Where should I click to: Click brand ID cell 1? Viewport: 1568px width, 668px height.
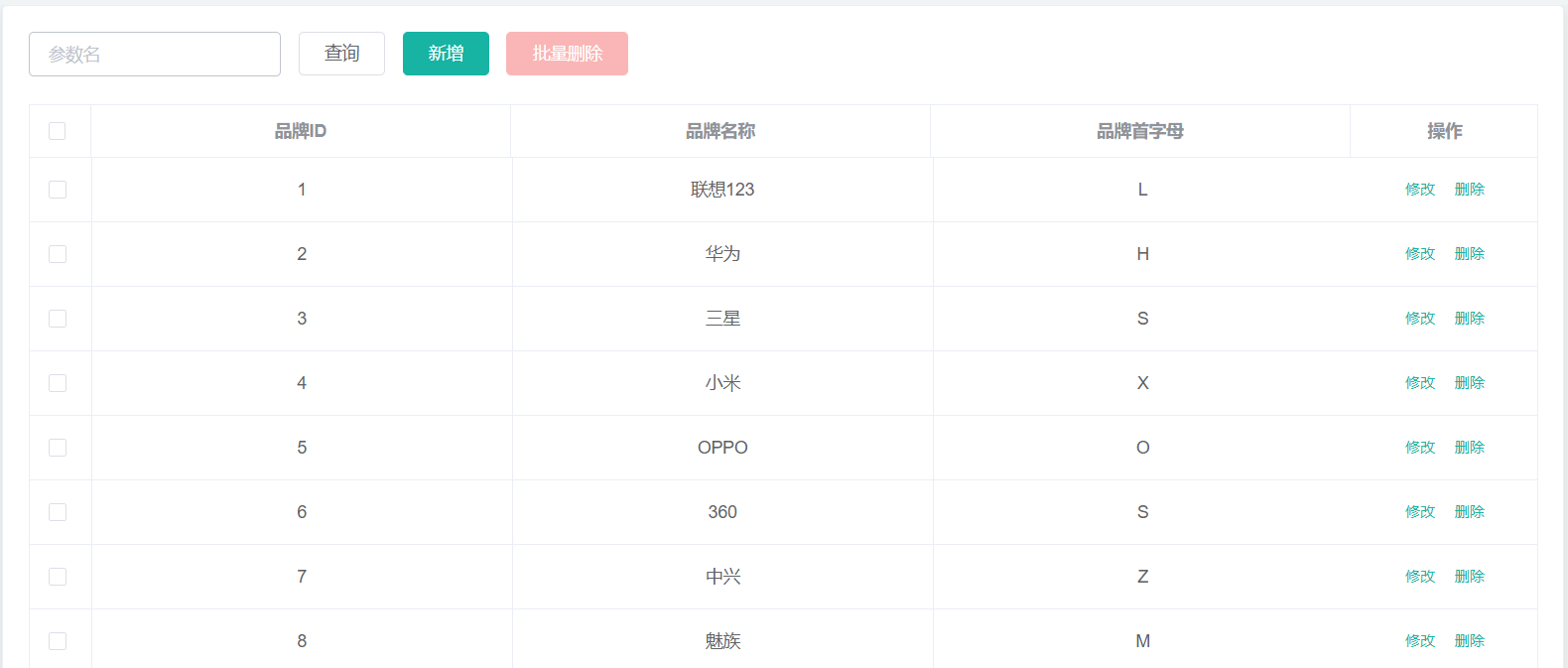tap(302, 190)
